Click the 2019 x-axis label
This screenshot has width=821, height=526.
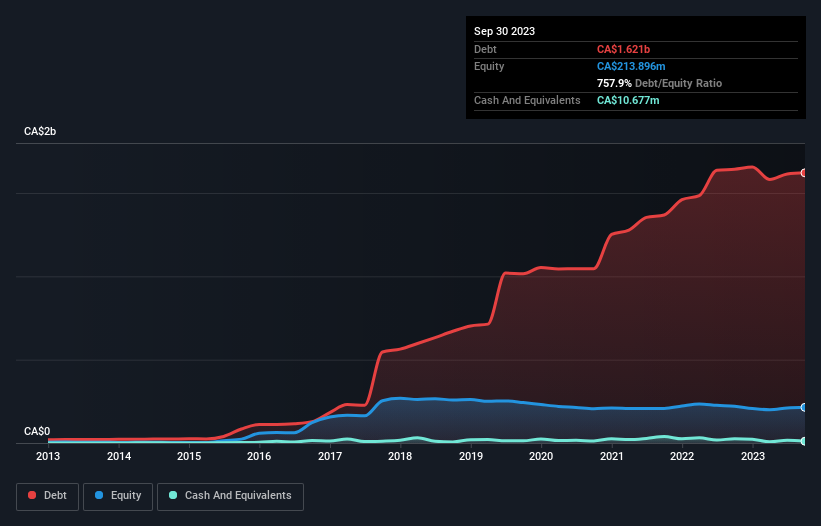pyautogui.click(x=471, y=456)
